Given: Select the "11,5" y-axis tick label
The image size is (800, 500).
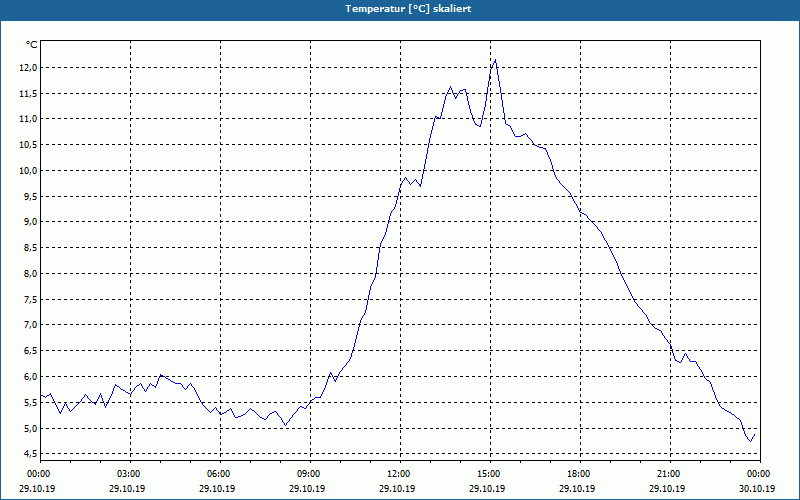Looking at the screenshot, I should point(29,93).
